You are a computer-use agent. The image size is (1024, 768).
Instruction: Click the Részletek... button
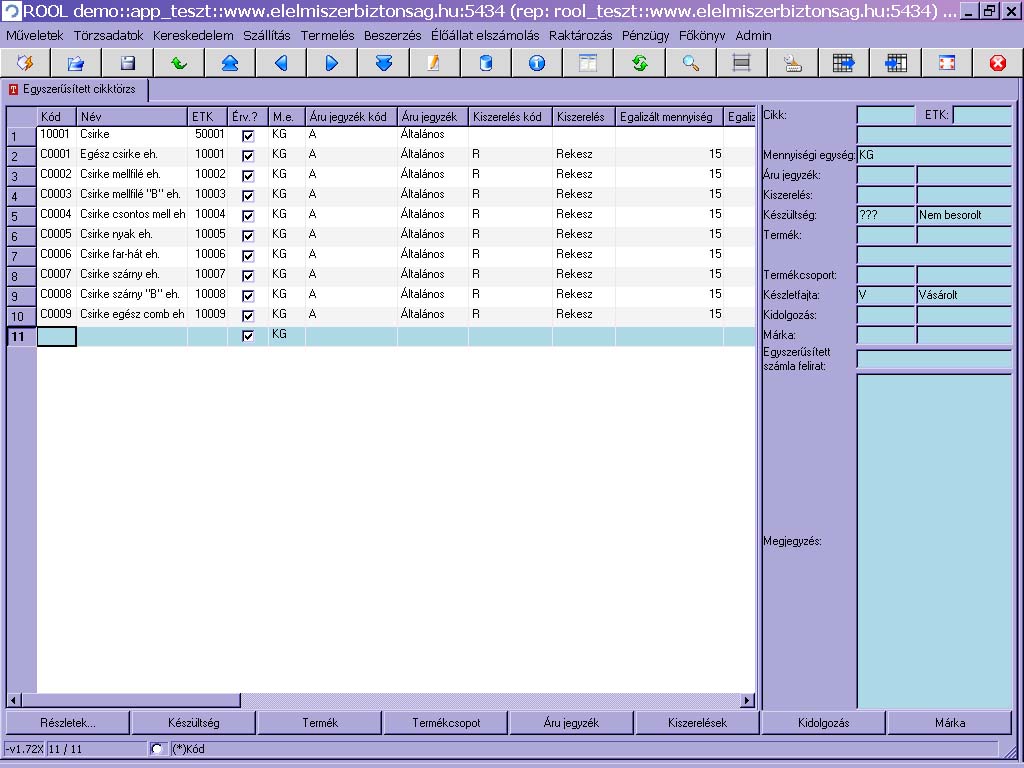68,723
